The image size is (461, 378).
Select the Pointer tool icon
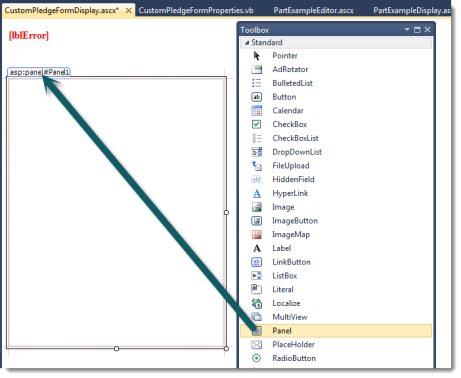[256, 56]
